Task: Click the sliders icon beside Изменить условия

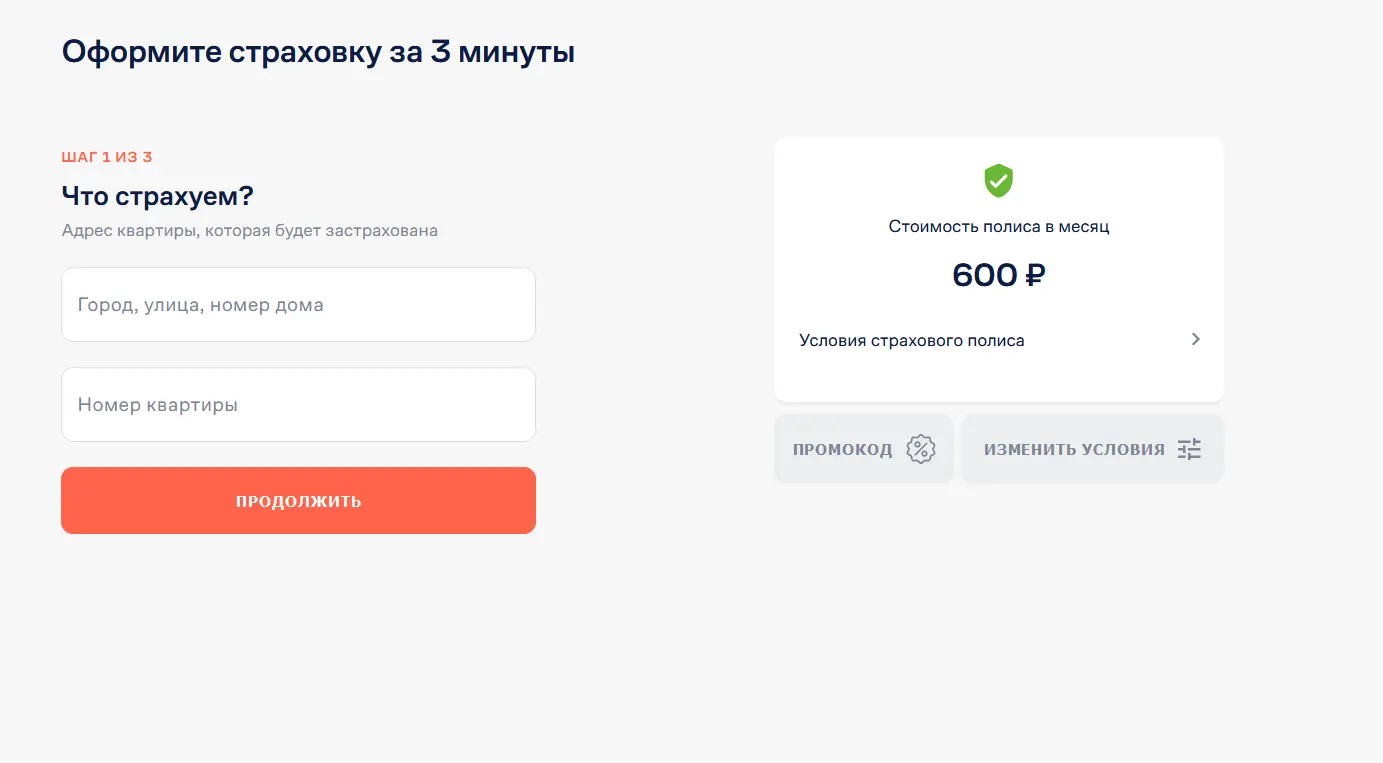Action: (1189, 449)
